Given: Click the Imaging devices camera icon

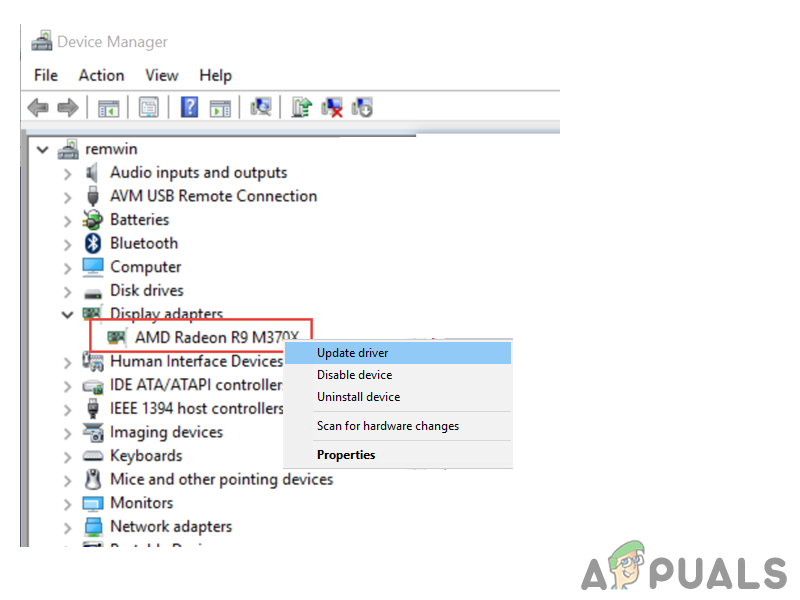Looking at the screenshot, I should coord(93,432).
